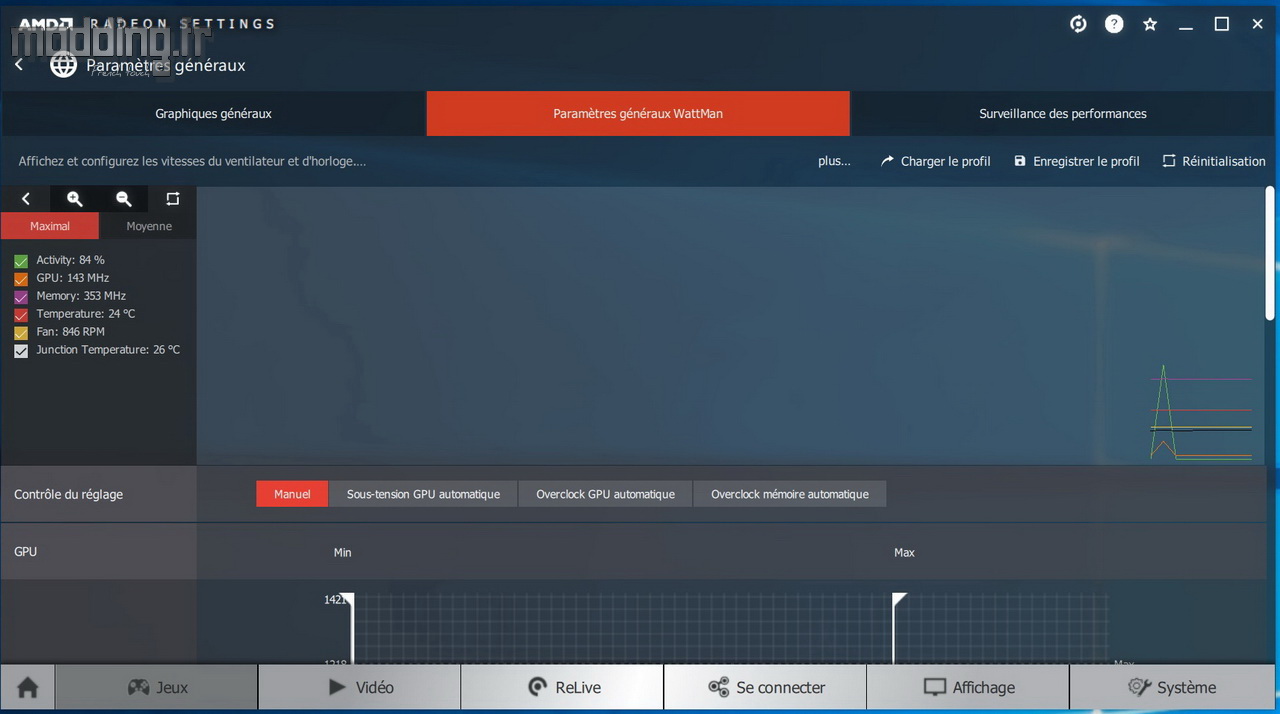
Task: Click the Contrôle du réglage label
Action: click(69, 494)
